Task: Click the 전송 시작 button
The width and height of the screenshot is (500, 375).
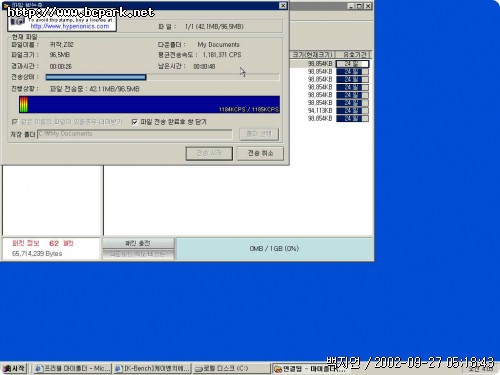Action: 209,153
